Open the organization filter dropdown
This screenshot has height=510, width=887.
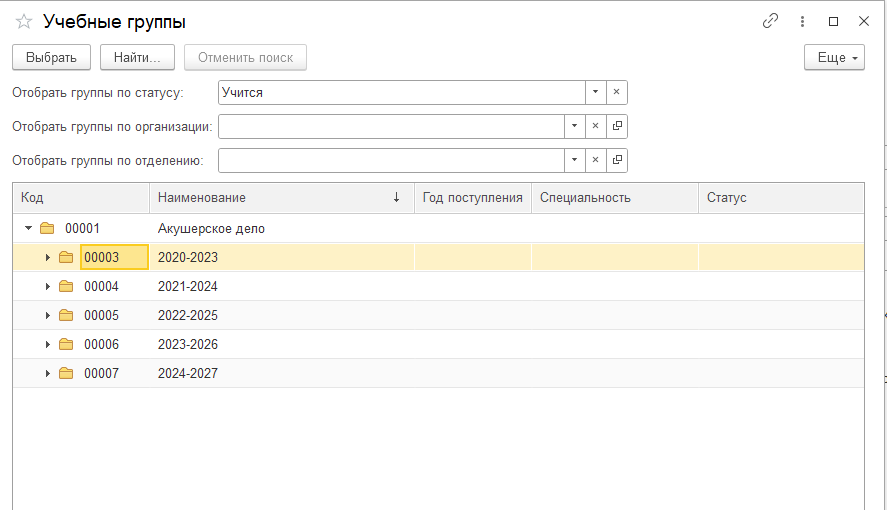(x=574, y=126)
